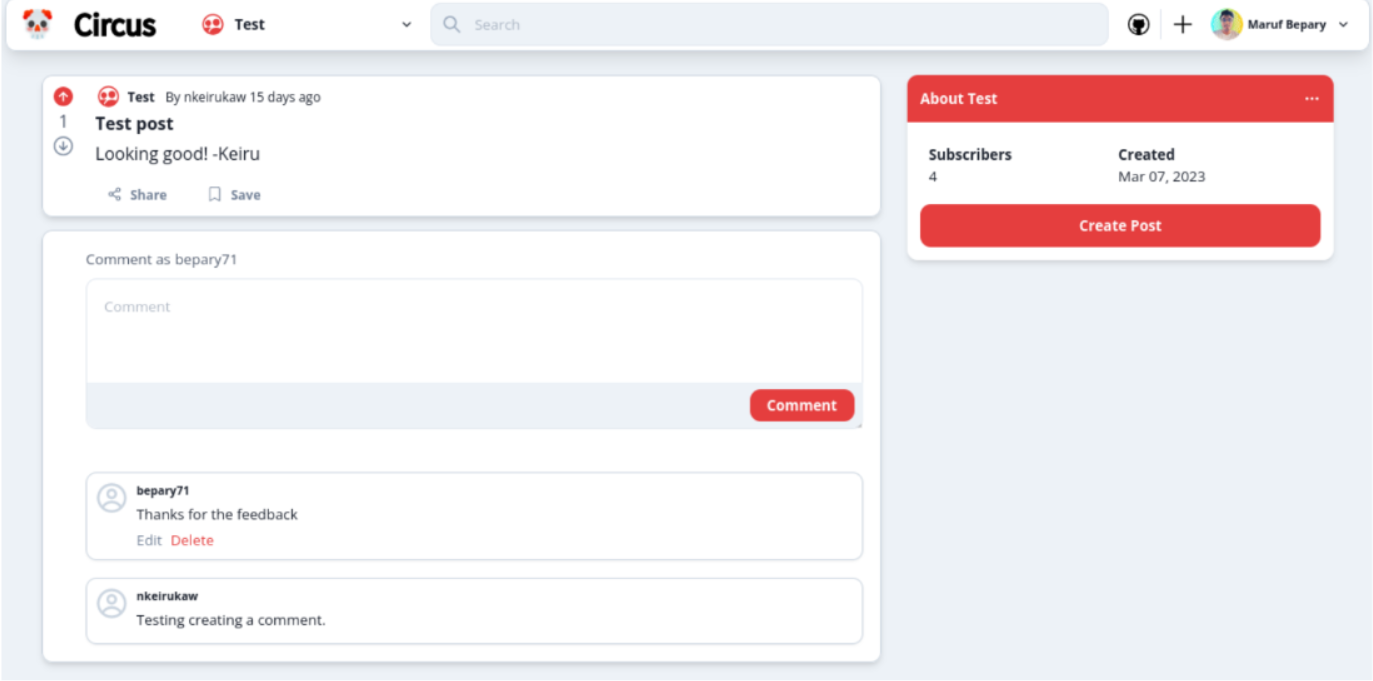Click the Search input field
Viewport: 1373px width, 681px height.
[770, 25]
